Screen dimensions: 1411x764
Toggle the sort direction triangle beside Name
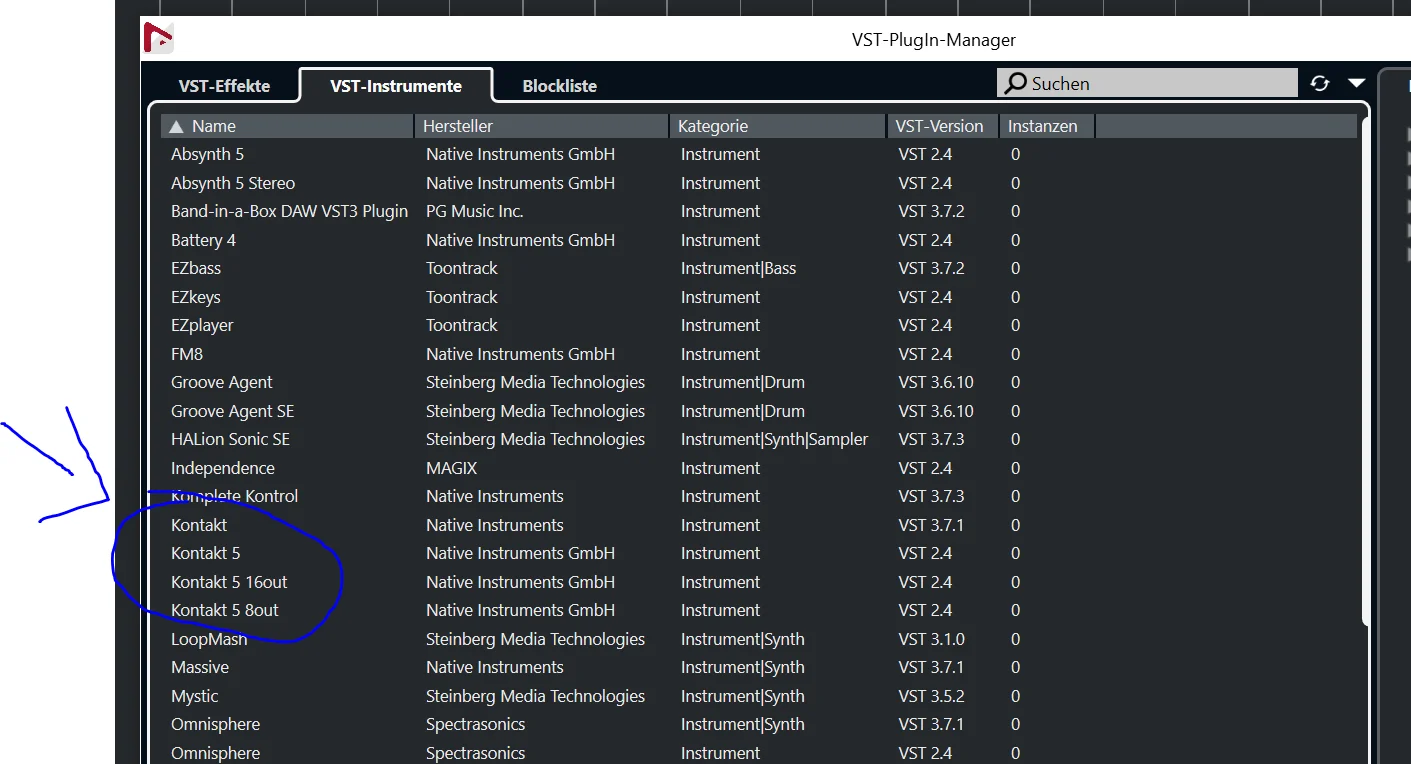(177, 126)
